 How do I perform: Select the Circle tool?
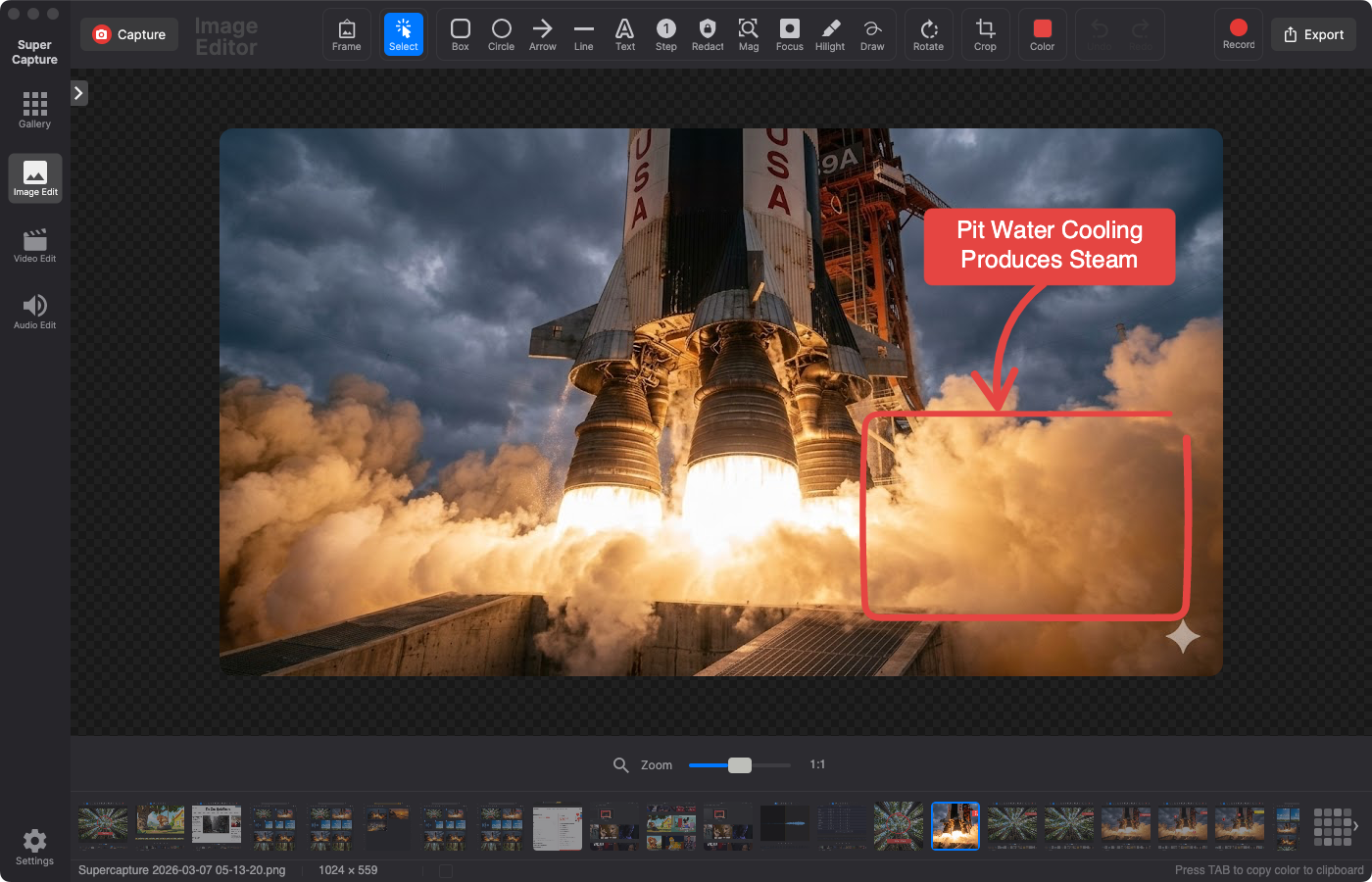tap(501, 34)
